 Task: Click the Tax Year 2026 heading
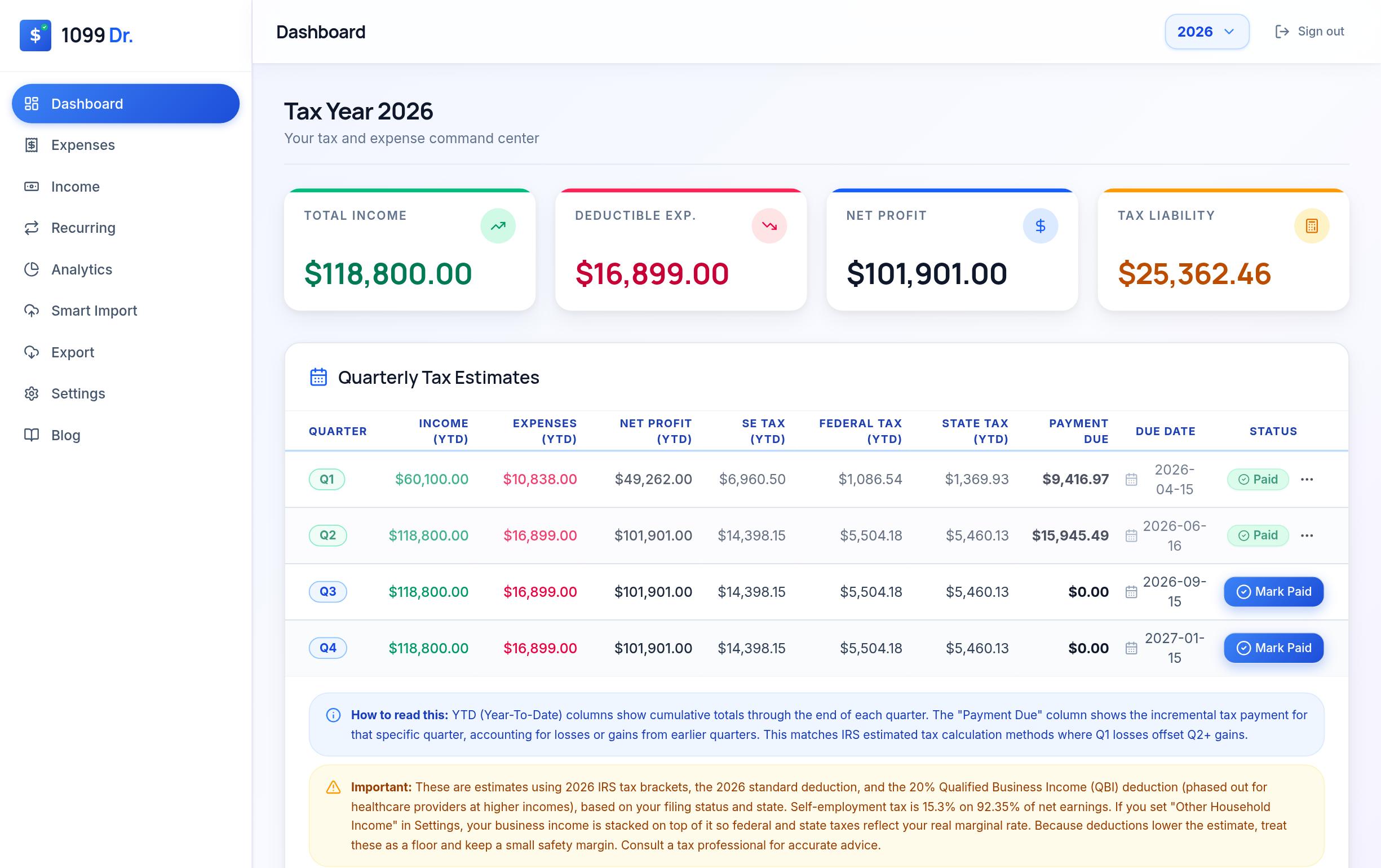(358, 111)
